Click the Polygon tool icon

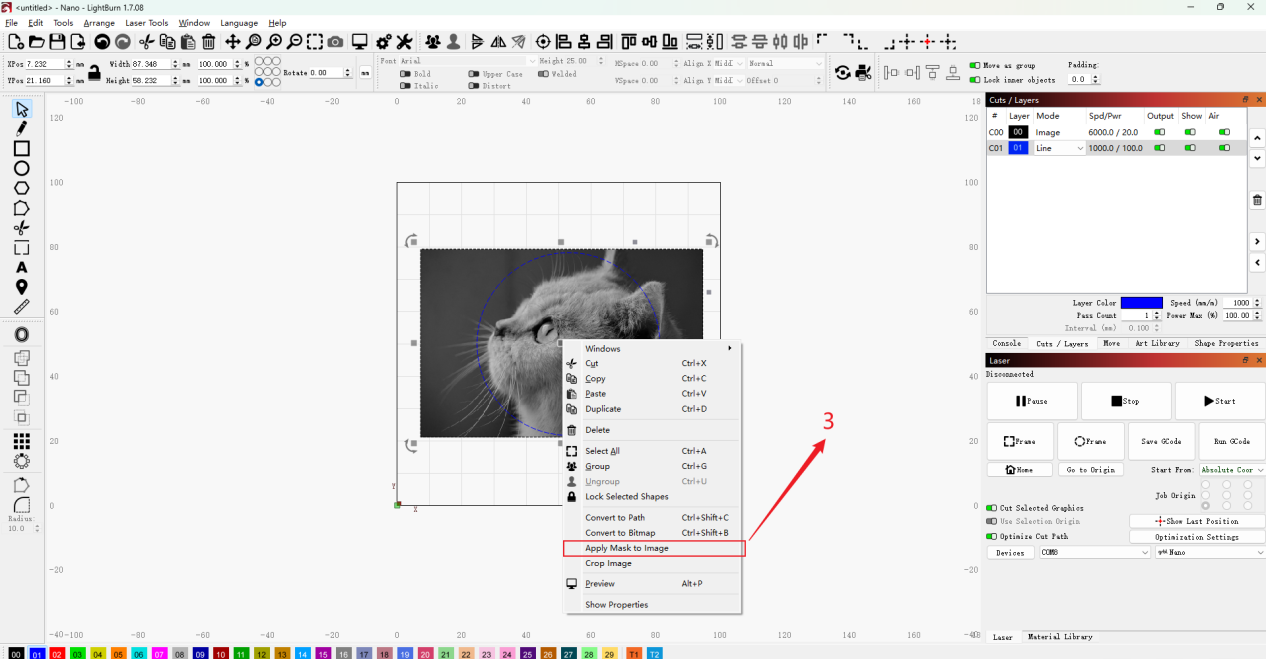point(21,188)
